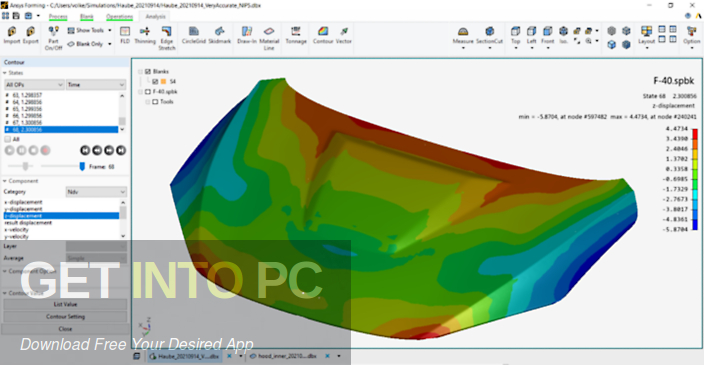Switch to hood_inner document tab
704x365 pixels.
click(x=283, y=356)
